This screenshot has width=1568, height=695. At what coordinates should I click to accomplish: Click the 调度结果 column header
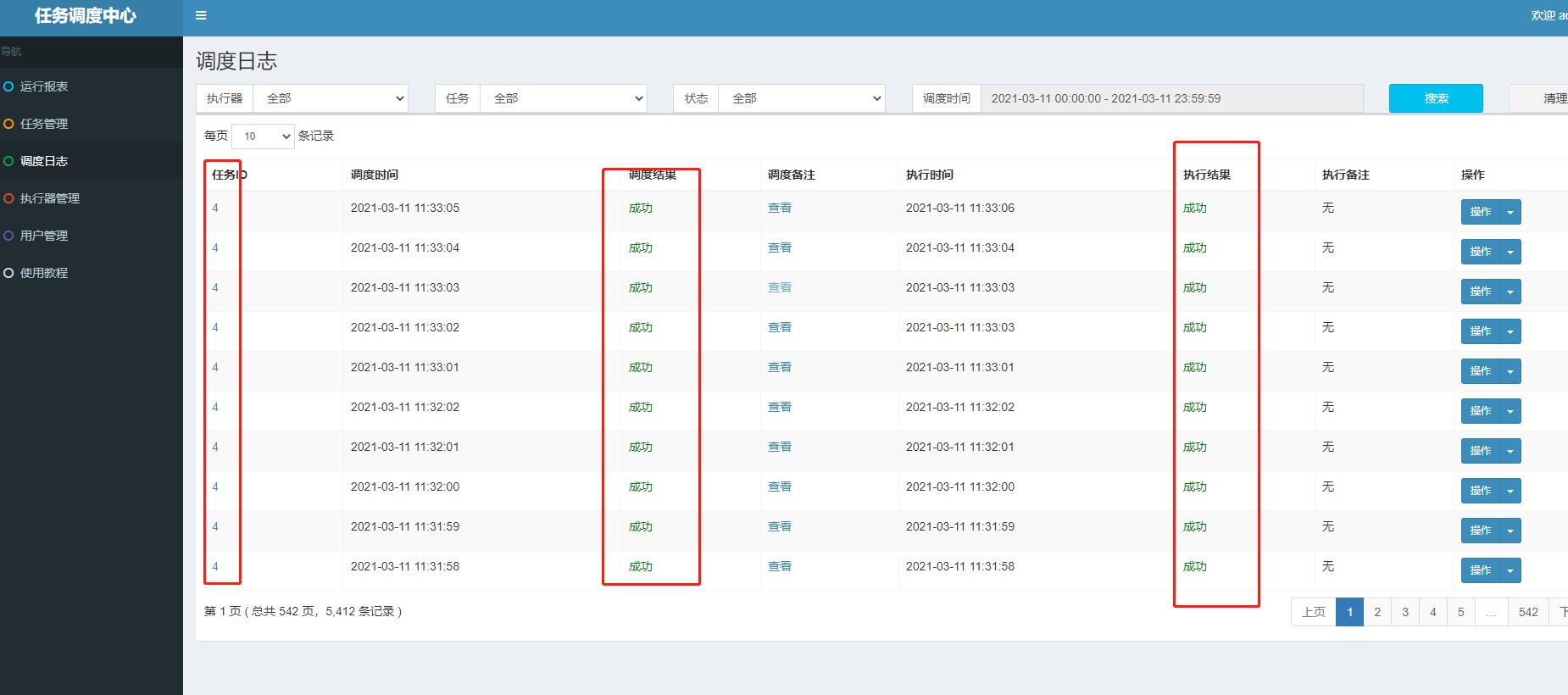pyautogui.click(x=653, y=175)
